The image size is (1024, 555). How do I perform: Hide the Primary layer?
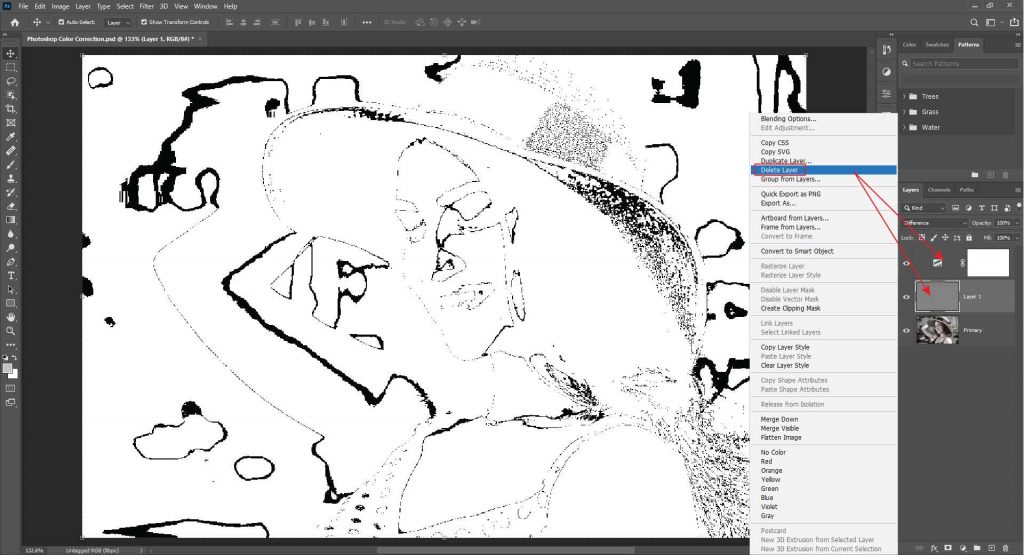[906, 330]
